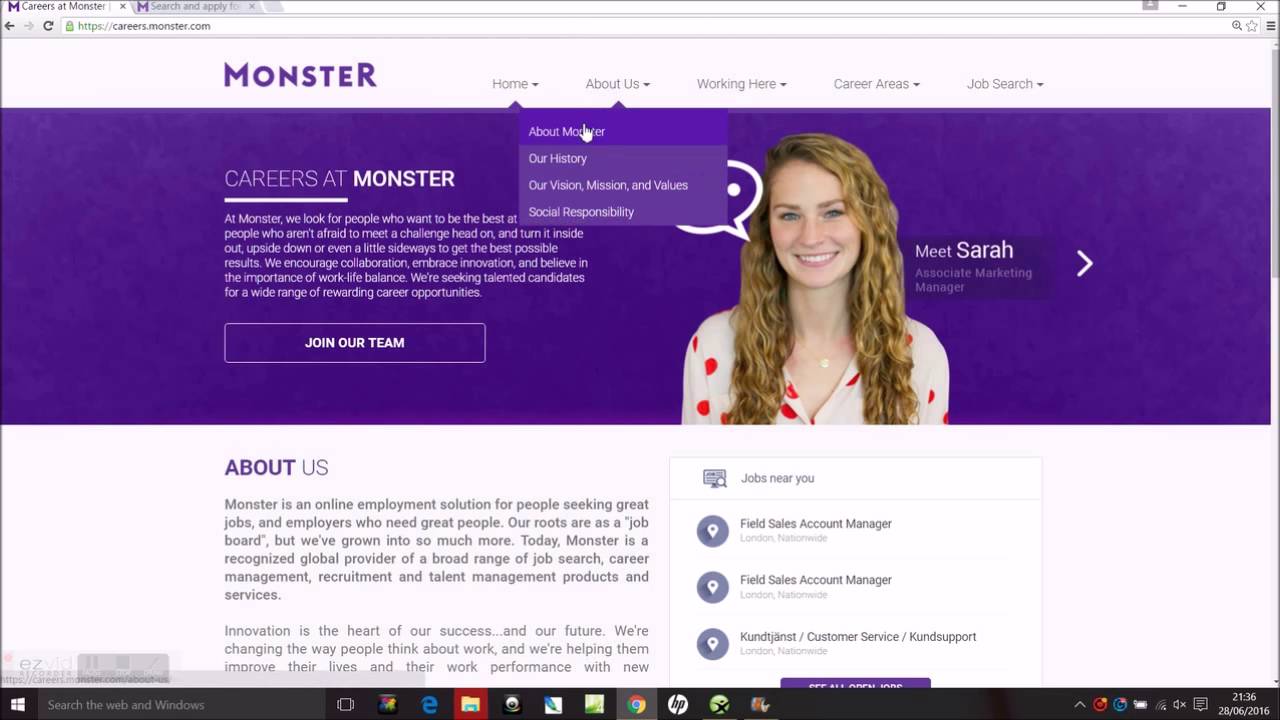Click the zoom magnifier icon in address bar
The height and width of the screenshot is (720, 1280).
coord(1237,26)
